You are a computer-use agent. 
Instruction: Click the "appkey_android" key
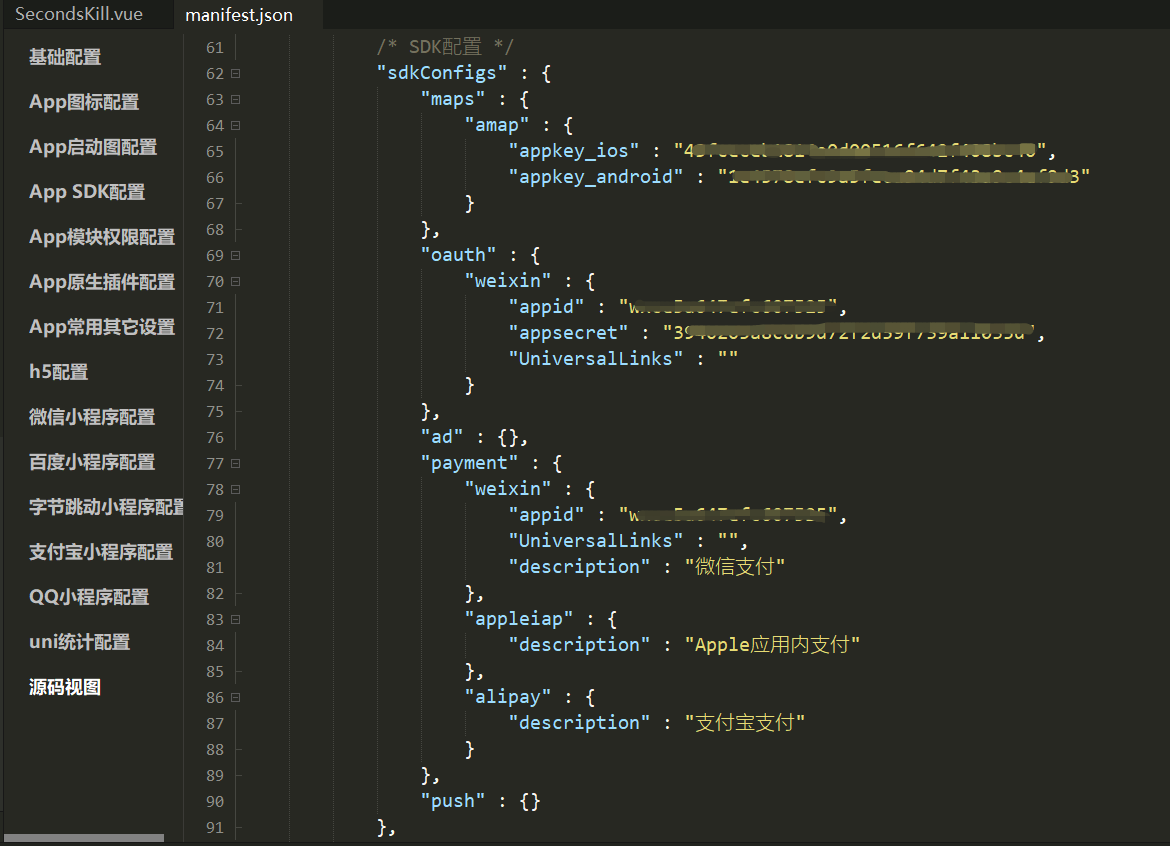coord(595,177)
